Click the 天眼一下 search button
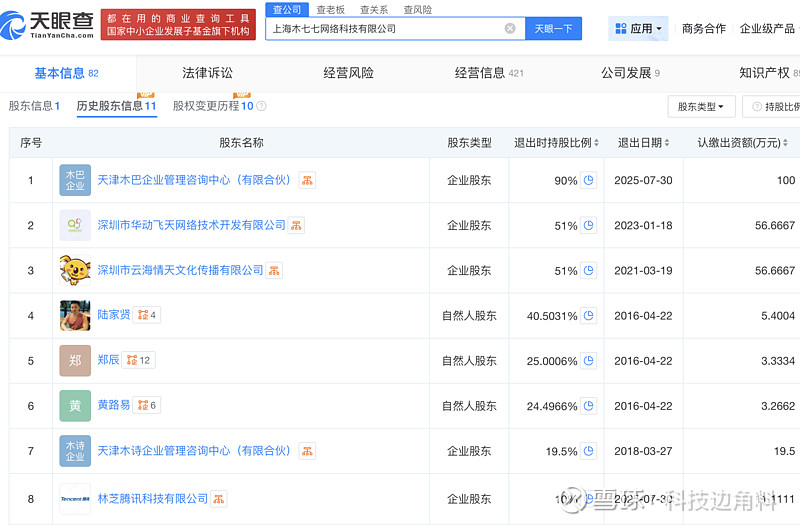Image resolution: width=800 pixels, height=525 pixels. coord(554,29)
